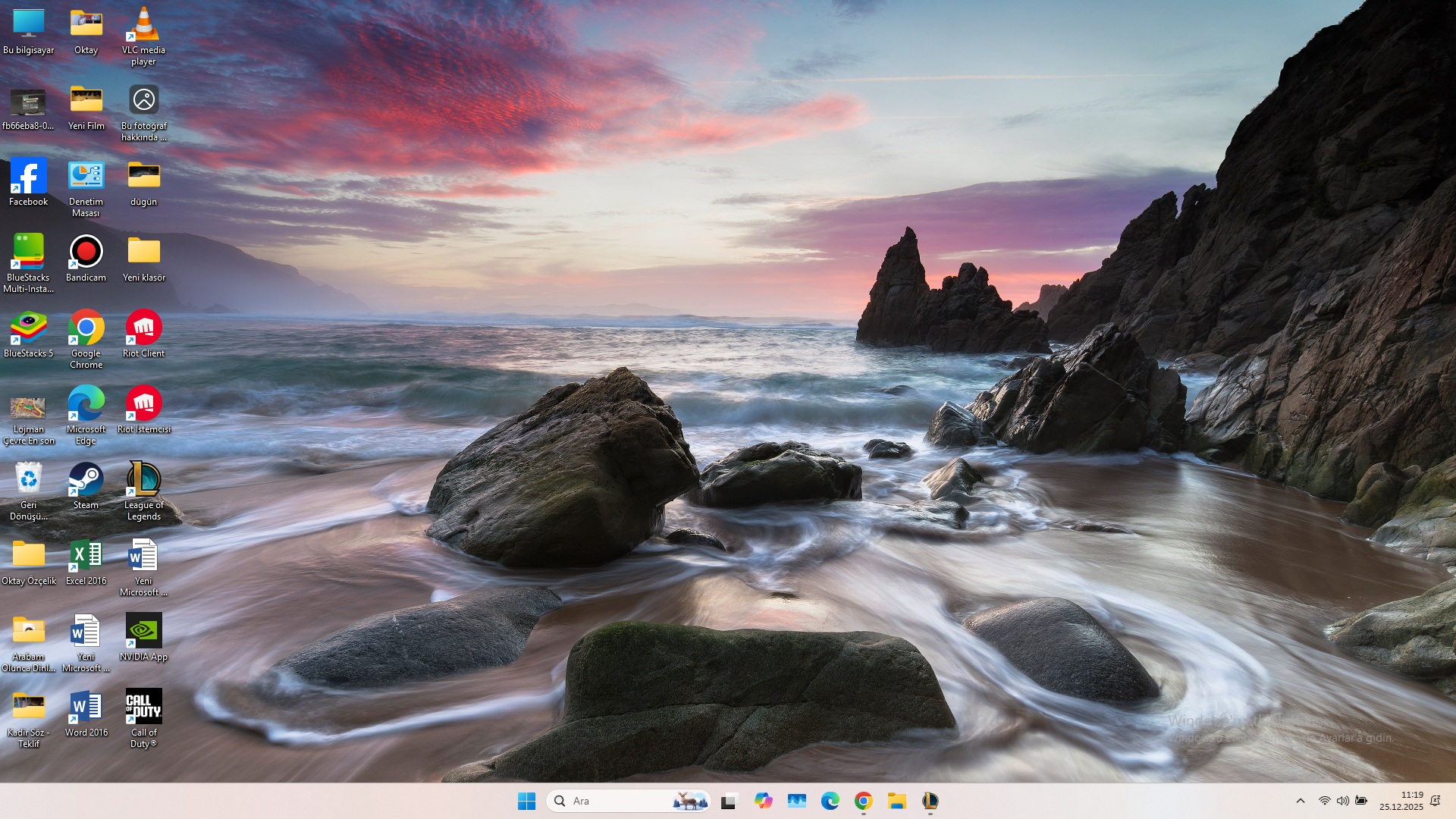Select the Bu bilgisayar desktop icon
The image size is (1456, 819).
coord(28,32)
